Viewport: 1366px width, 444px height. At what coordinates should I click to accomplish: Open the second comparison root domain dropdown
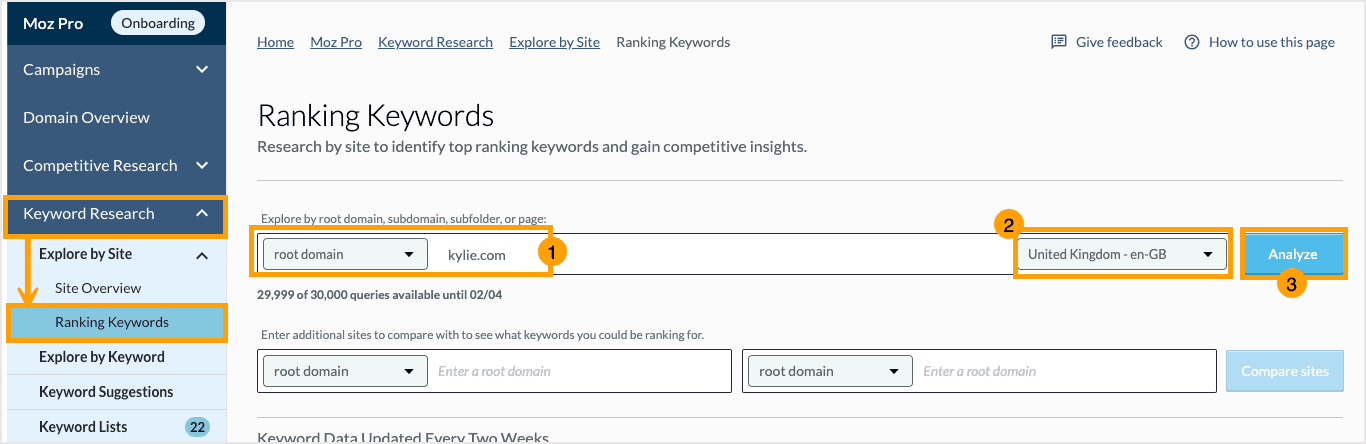829,371
